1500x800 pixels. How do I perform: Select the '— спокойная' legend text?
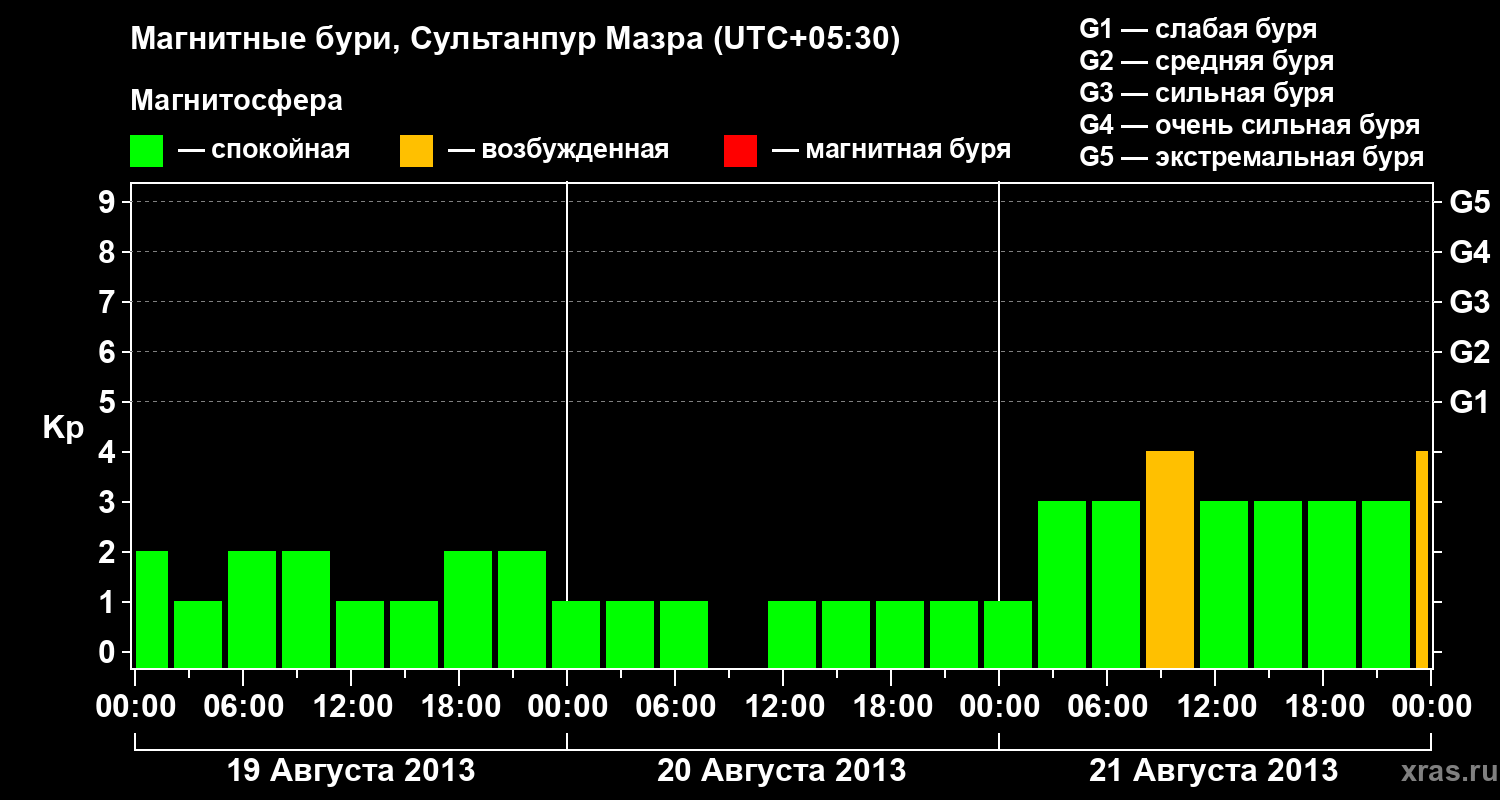click(x=264, y=151)
